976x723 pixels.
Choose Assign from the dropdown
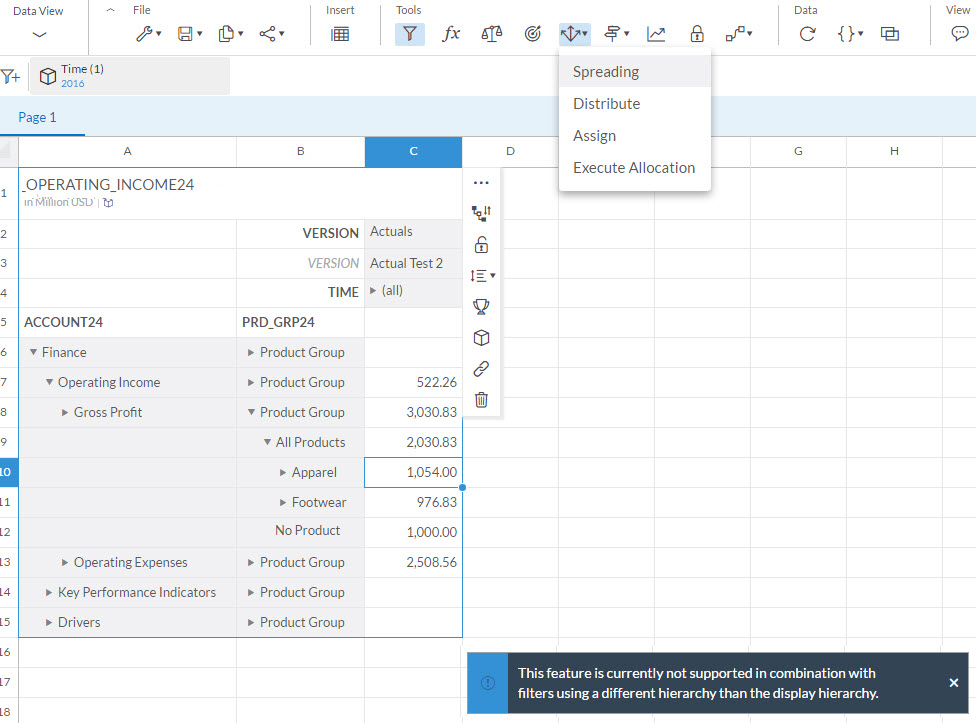pyautogui.click(x=635, y=136)
